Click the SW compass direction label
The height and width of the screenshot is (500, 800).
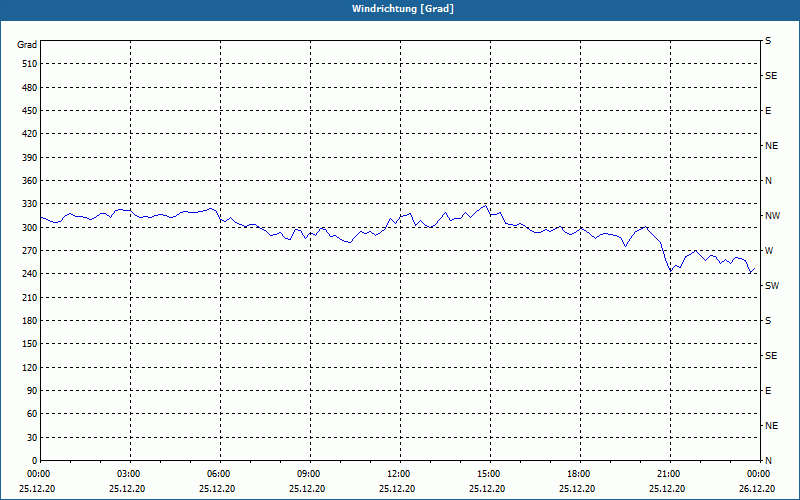tap(772, 286)
